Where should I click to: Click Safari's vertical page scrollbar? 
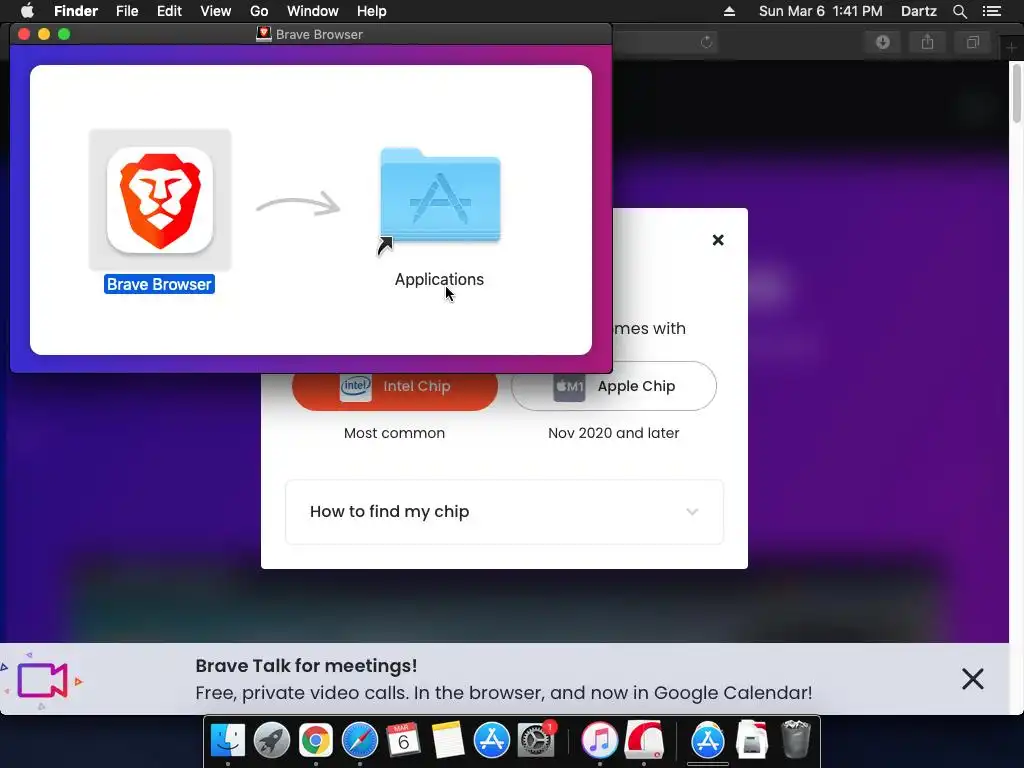tap(1016, 93)
